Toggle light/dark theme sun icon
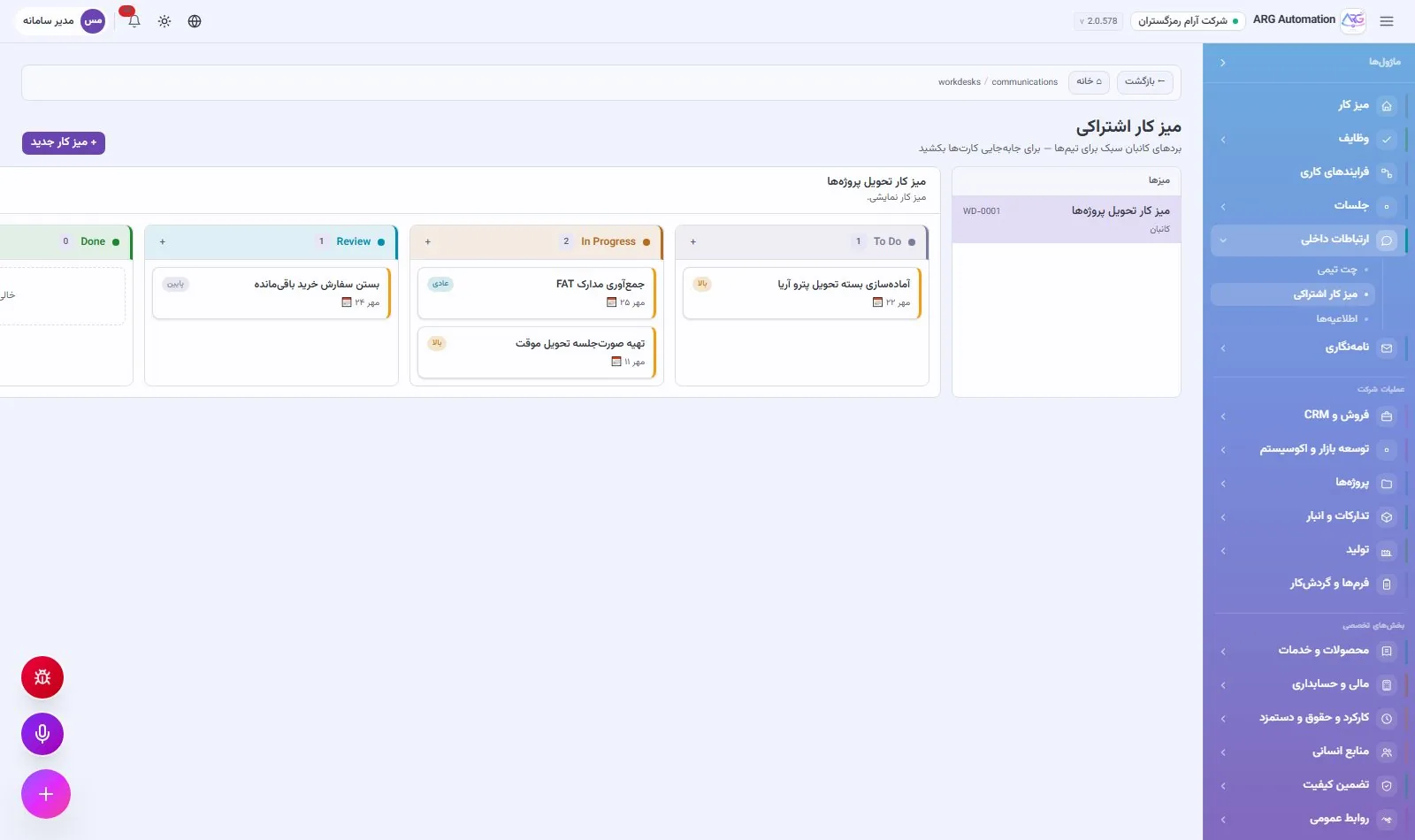 pos(164,21)
